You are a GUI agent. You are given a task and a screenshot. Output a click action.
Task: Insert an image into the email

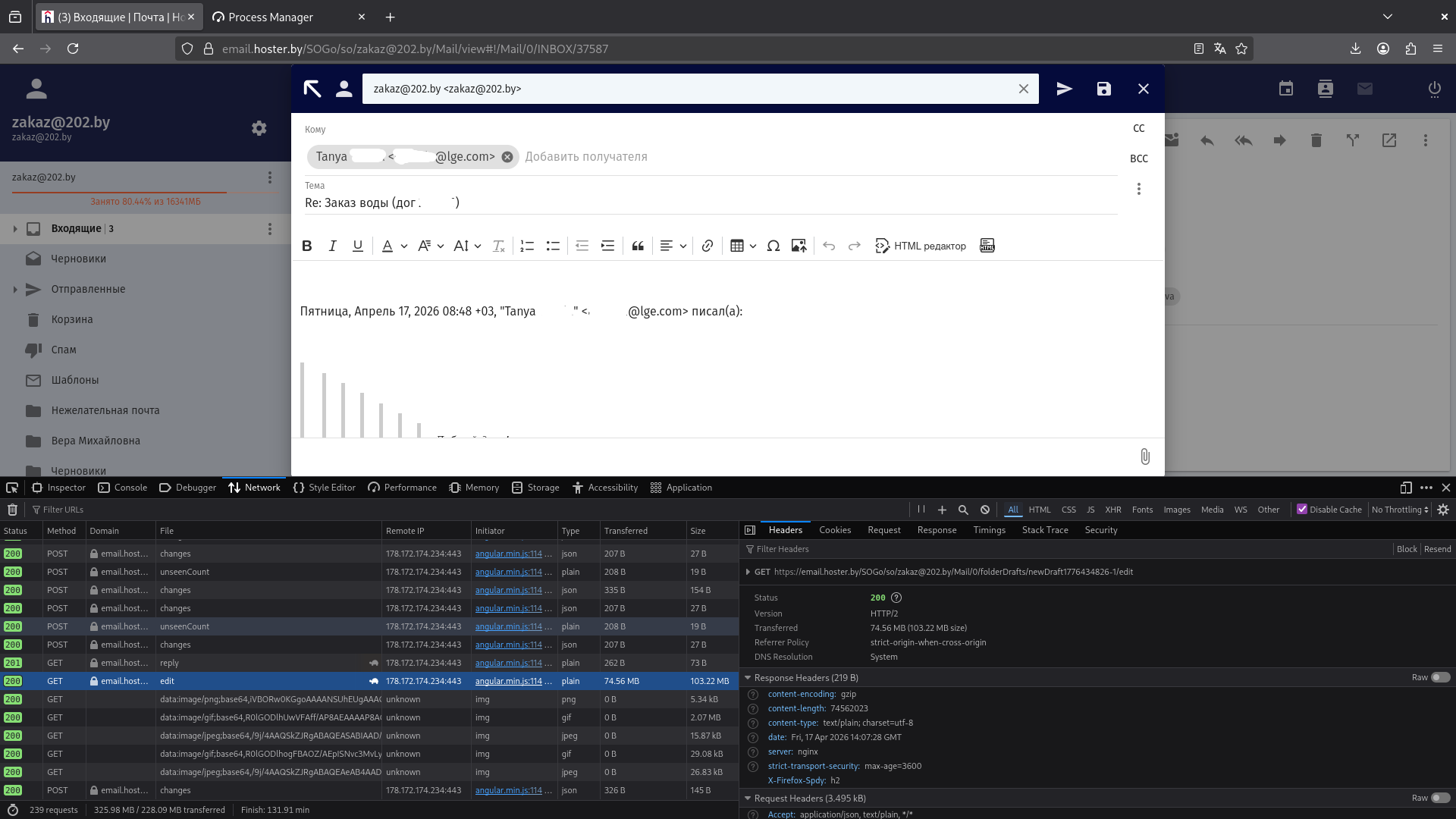(x=799, y=246)
